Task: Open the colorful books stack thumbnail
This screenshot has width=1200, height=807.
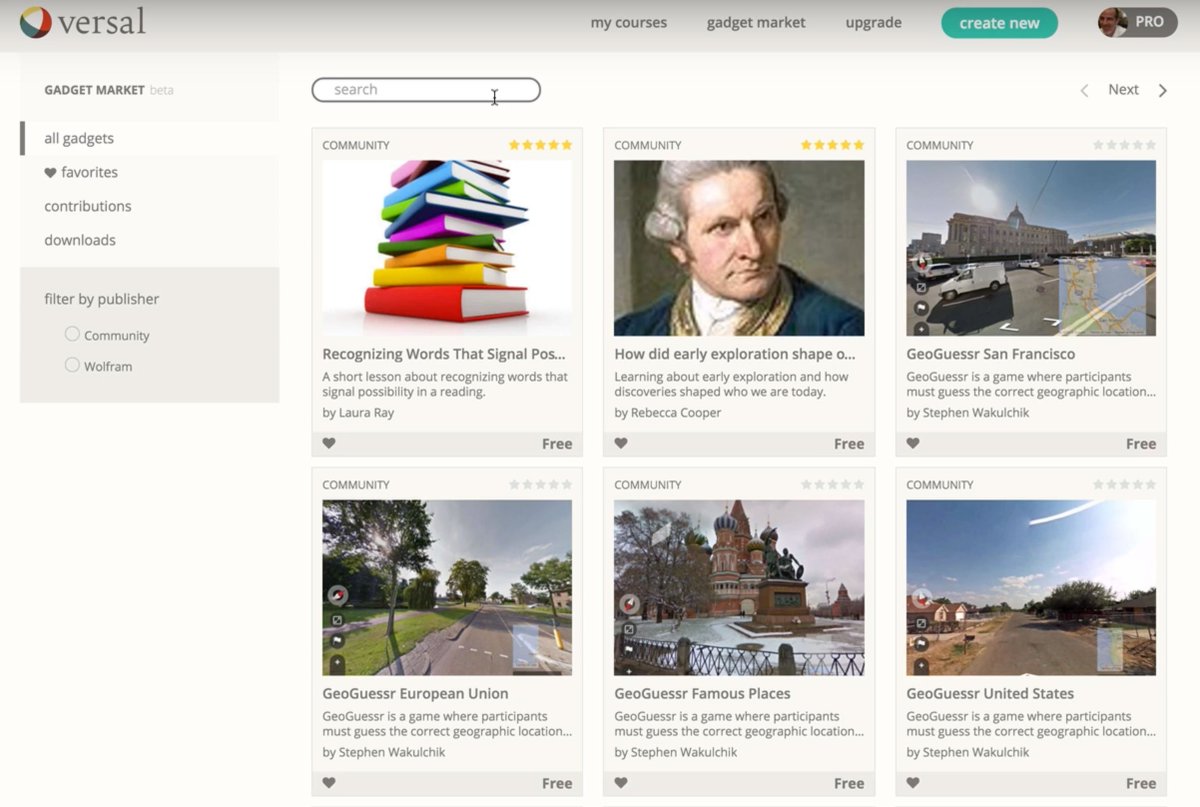Action: (x=447, y=248)
